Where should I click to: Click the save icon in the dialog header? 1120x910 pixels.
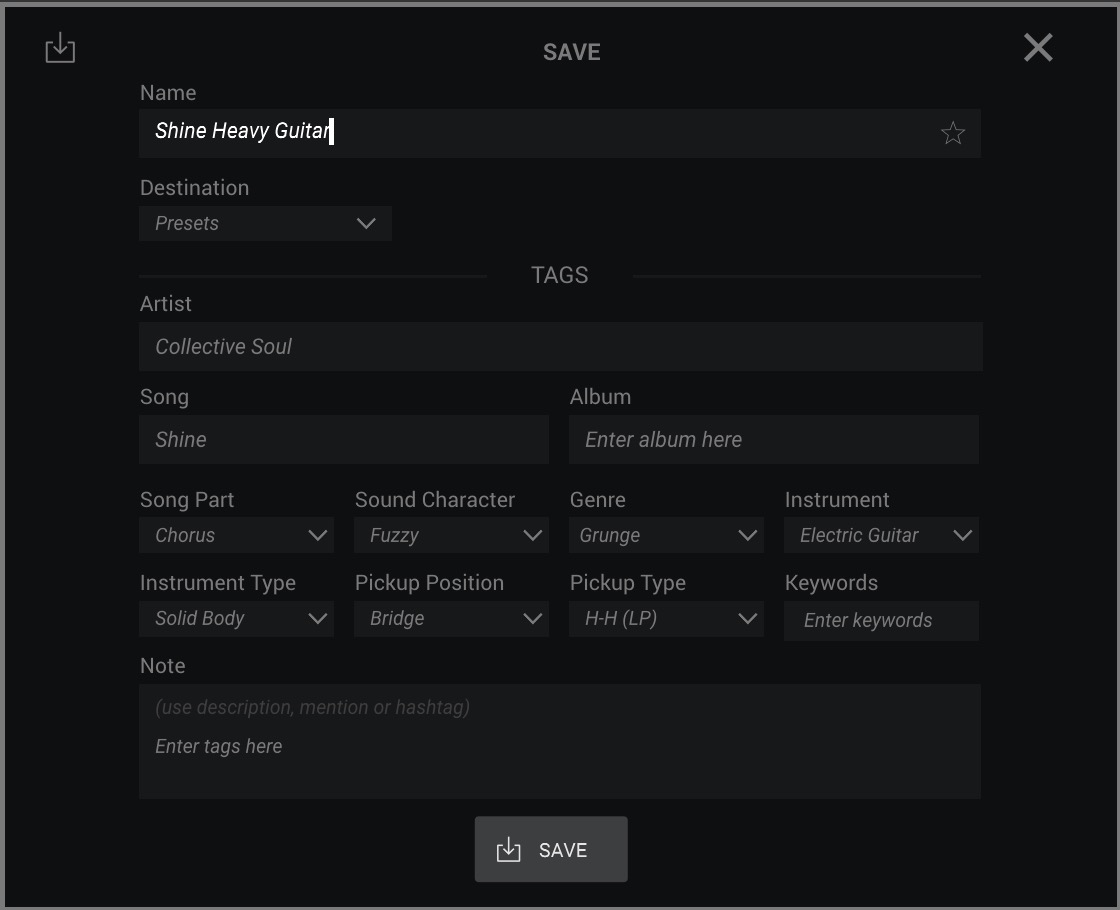click(x=60, y=48)
